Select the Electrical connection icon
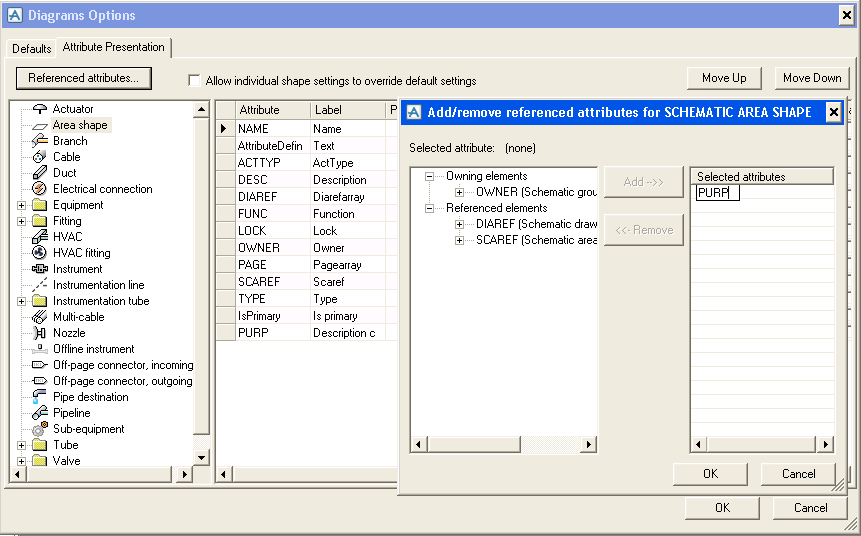 [39, 189]
